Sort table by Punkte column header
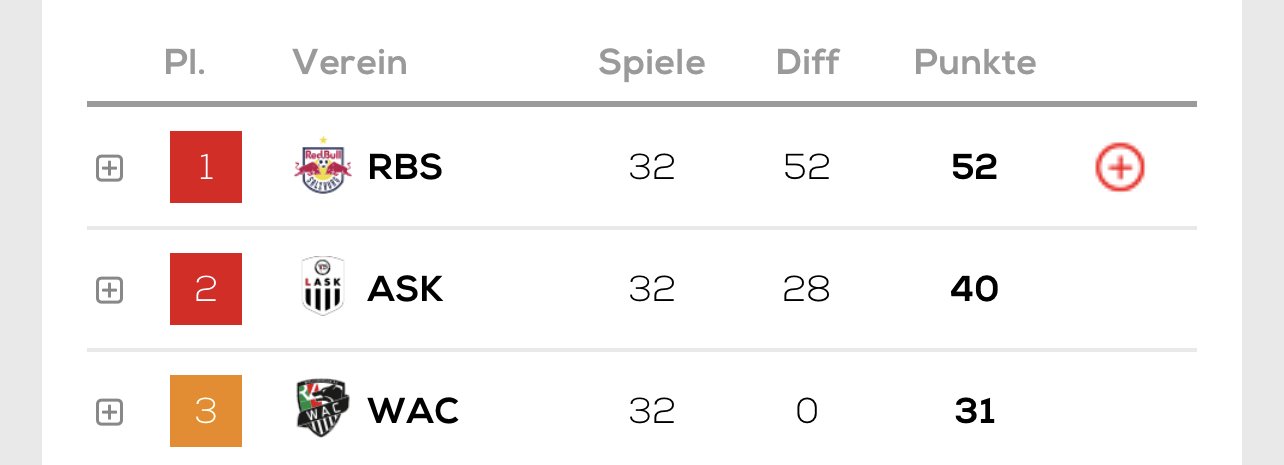Image resolution: width=1284 pixels, height=465 pixels. [975, 63]
